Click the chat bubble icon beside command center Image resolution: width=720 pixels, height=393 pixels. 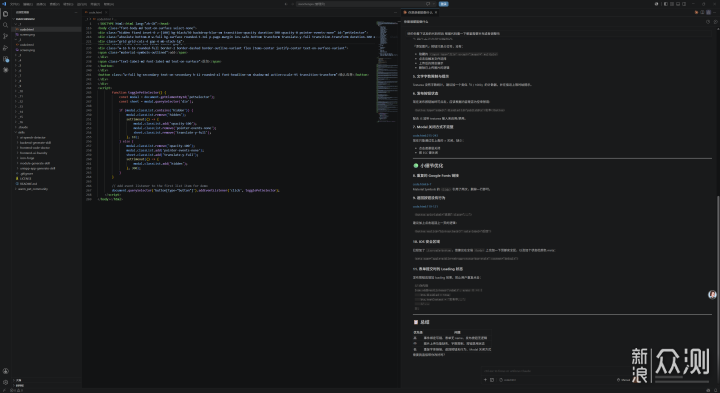[x=428, y=4]
